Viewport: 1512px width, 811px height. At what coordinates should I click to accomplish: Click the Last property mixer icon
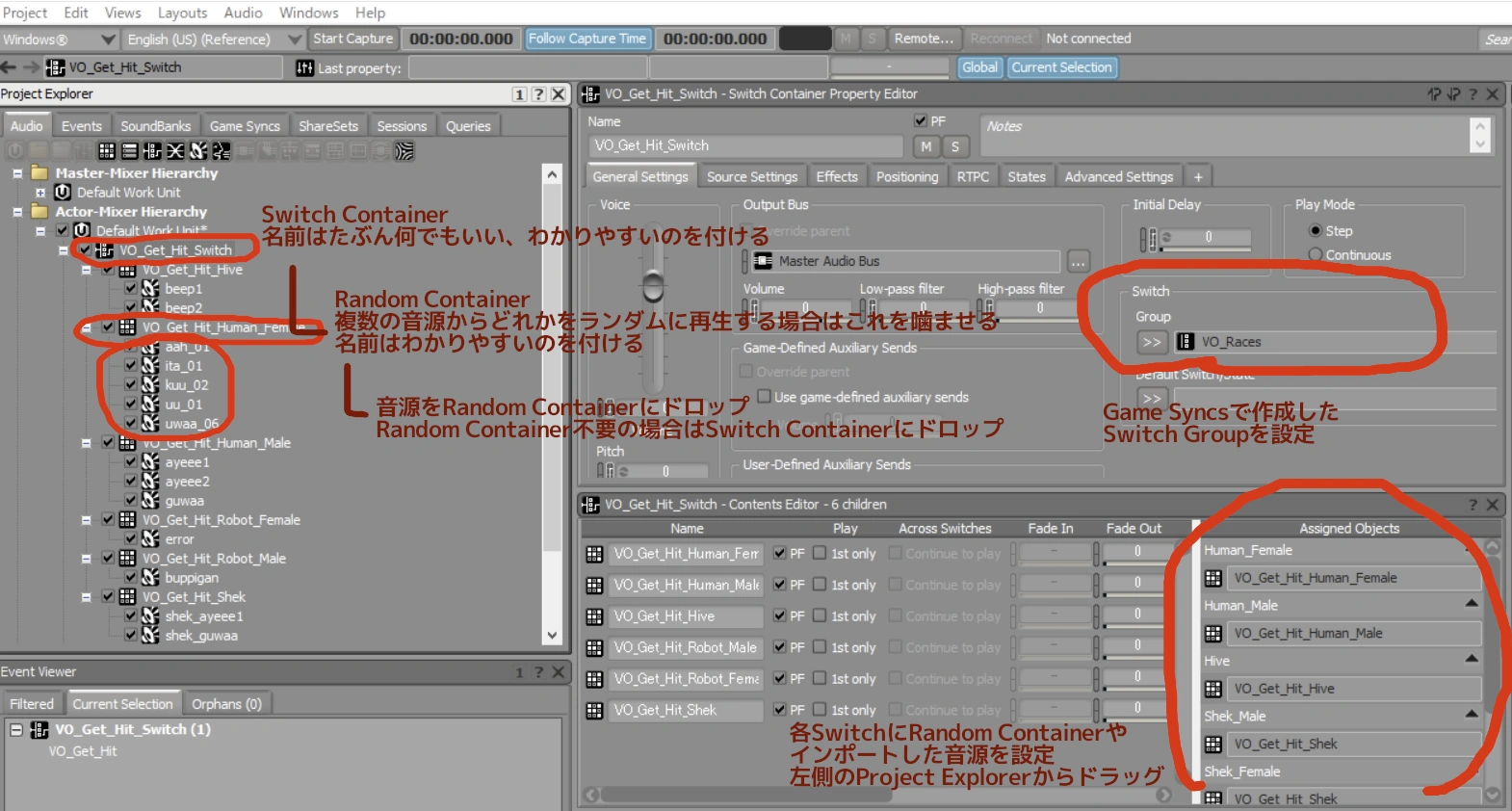click(x=305, y=68)
